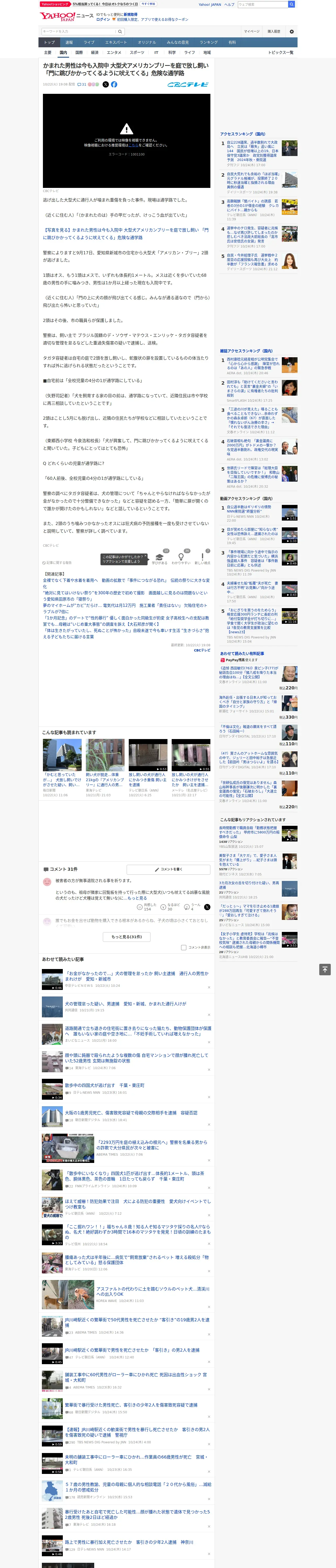
Task: Open the トップ navigation tab
Action: click(x=49, y=42)
